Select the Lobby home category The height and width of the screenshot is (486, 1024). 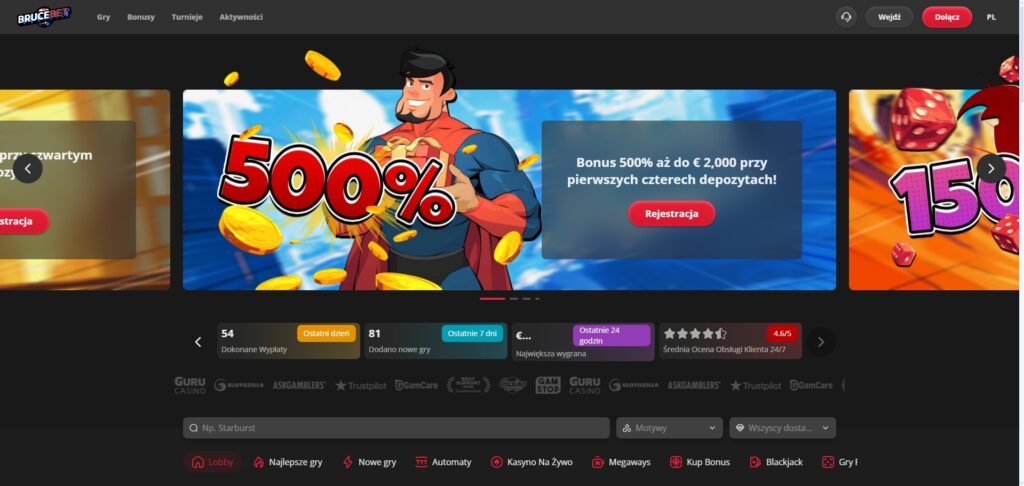tap(212, 462)
